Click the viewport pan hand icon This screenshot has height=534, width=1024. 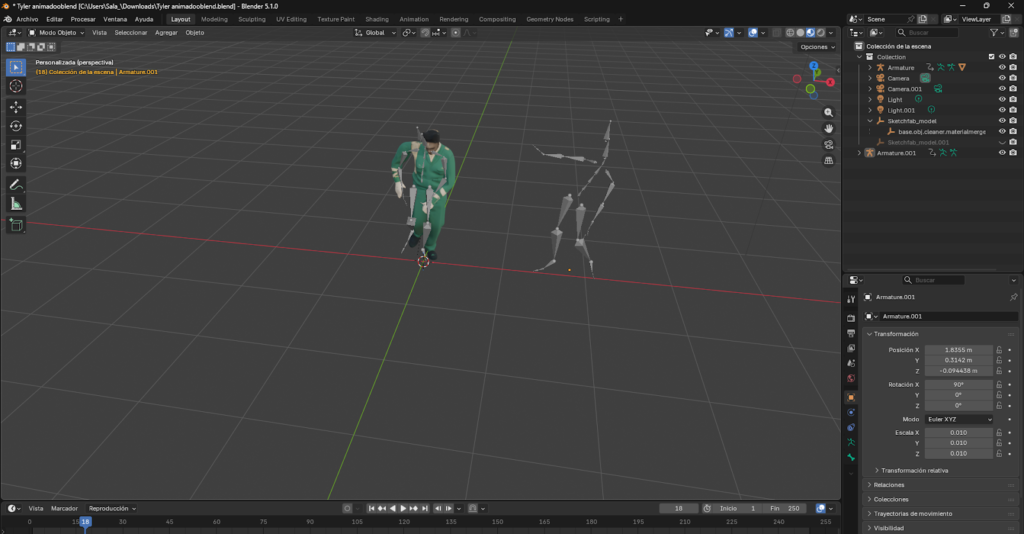point(829,129)
